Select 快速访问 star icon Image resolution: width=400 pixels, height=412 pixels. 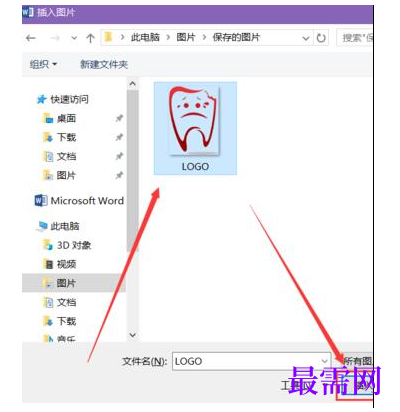click(41, 99)
